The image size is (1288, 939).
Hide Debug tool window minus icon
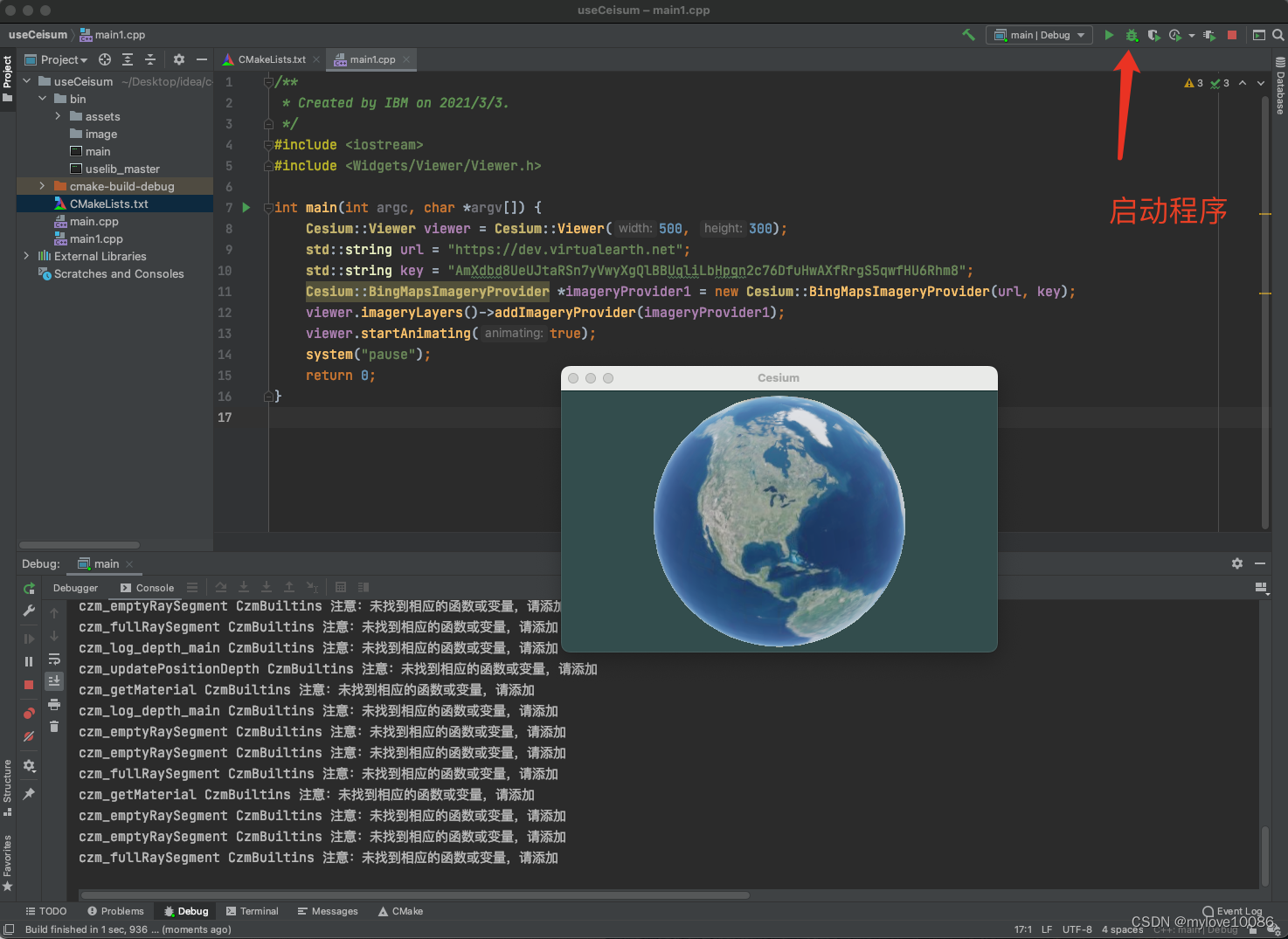1260,563
